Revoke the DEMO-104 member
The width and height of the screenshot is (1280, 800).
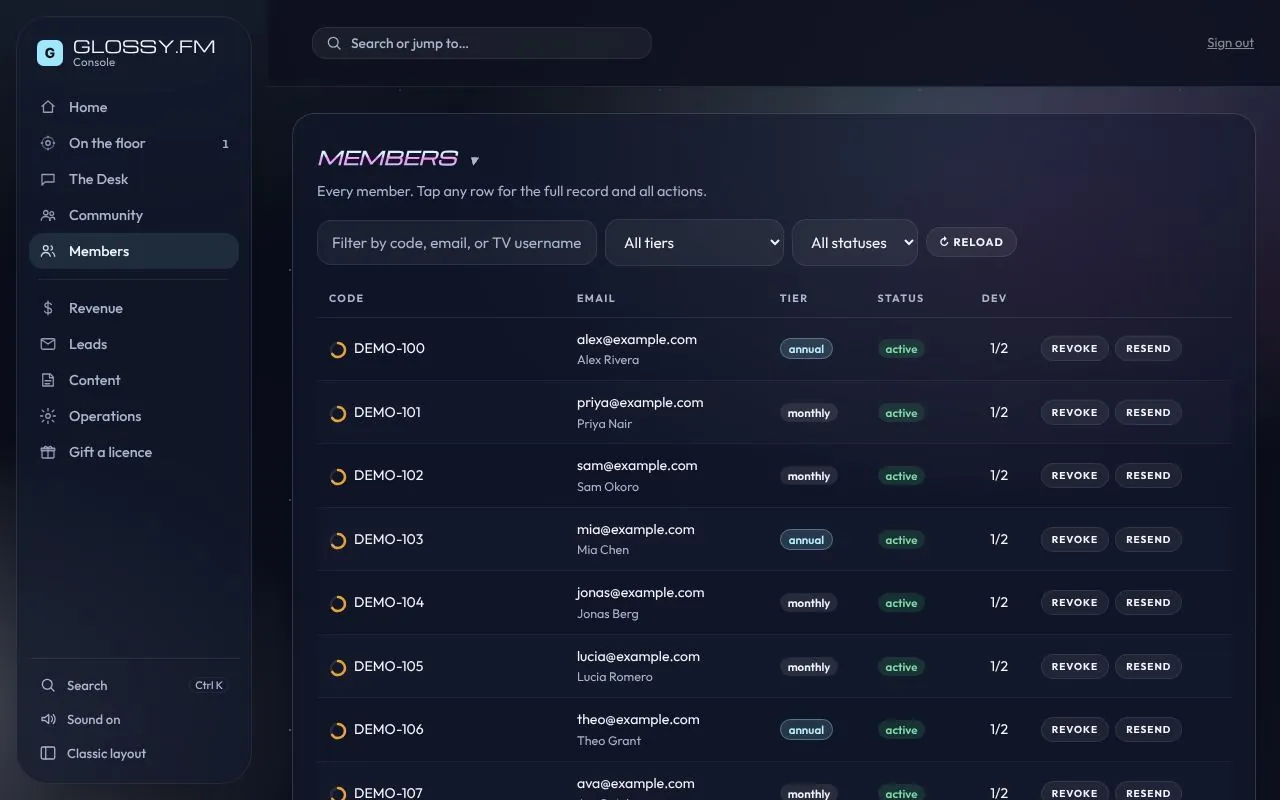(x=1075, y=603)
